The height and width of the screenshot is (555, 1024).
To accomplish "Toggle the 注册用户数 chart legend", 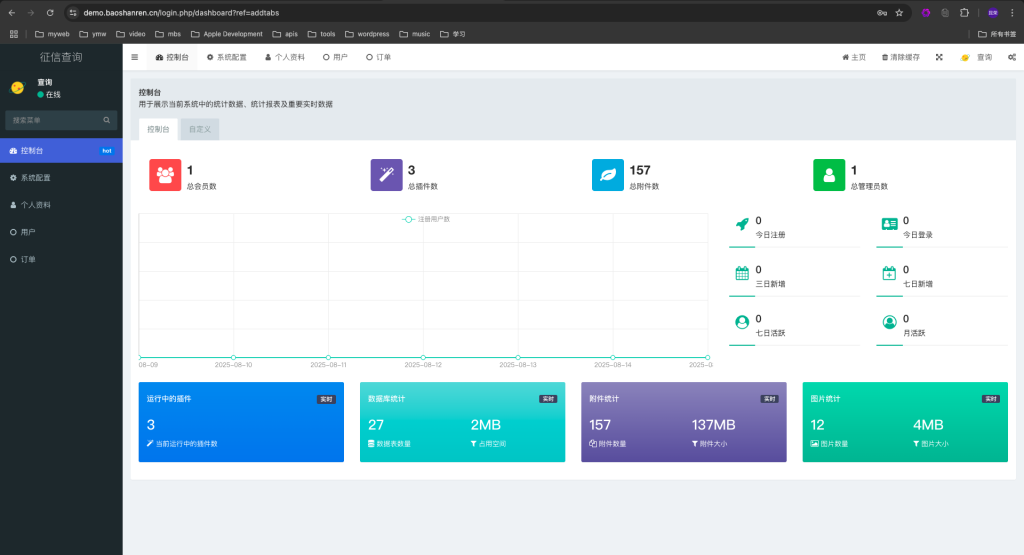I will click(x=426, y=219).
